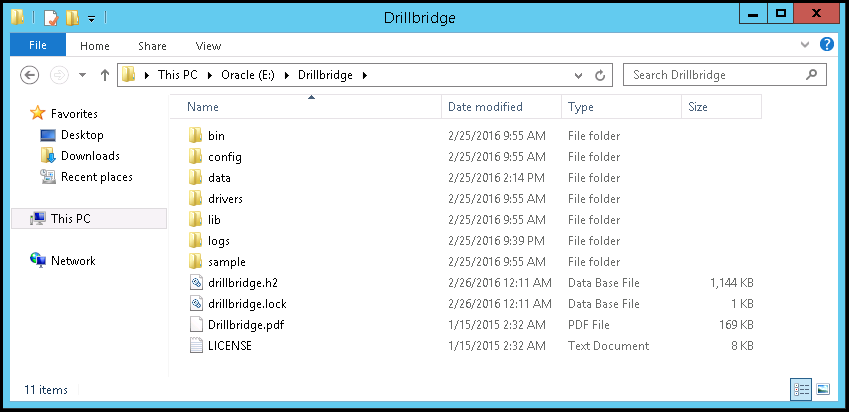Sort by the Size column header
The image size is (849, 412).
[722, 107]
